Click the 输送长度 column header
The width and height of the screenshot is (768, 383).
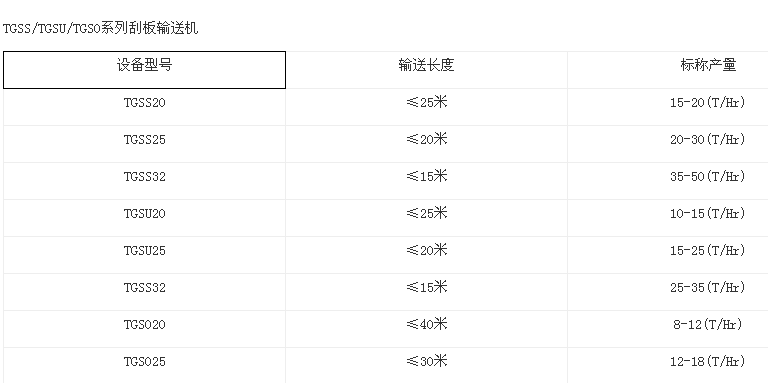pyautogui.click(x=427, y=70)
